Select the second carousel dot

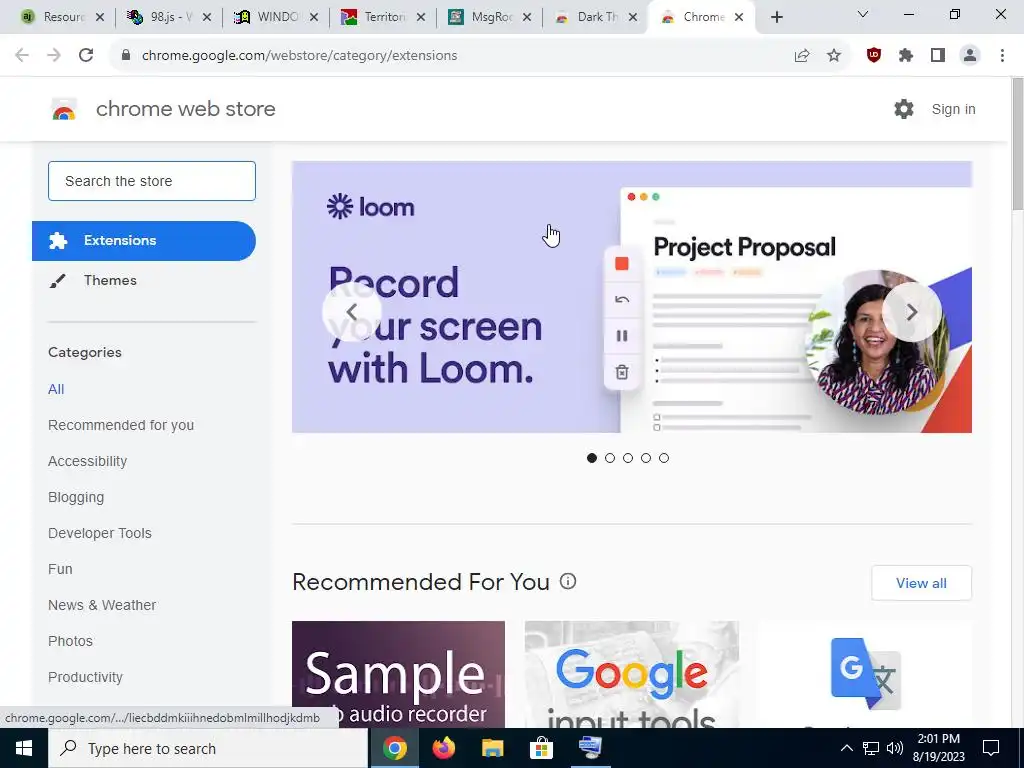pos(610,458)
